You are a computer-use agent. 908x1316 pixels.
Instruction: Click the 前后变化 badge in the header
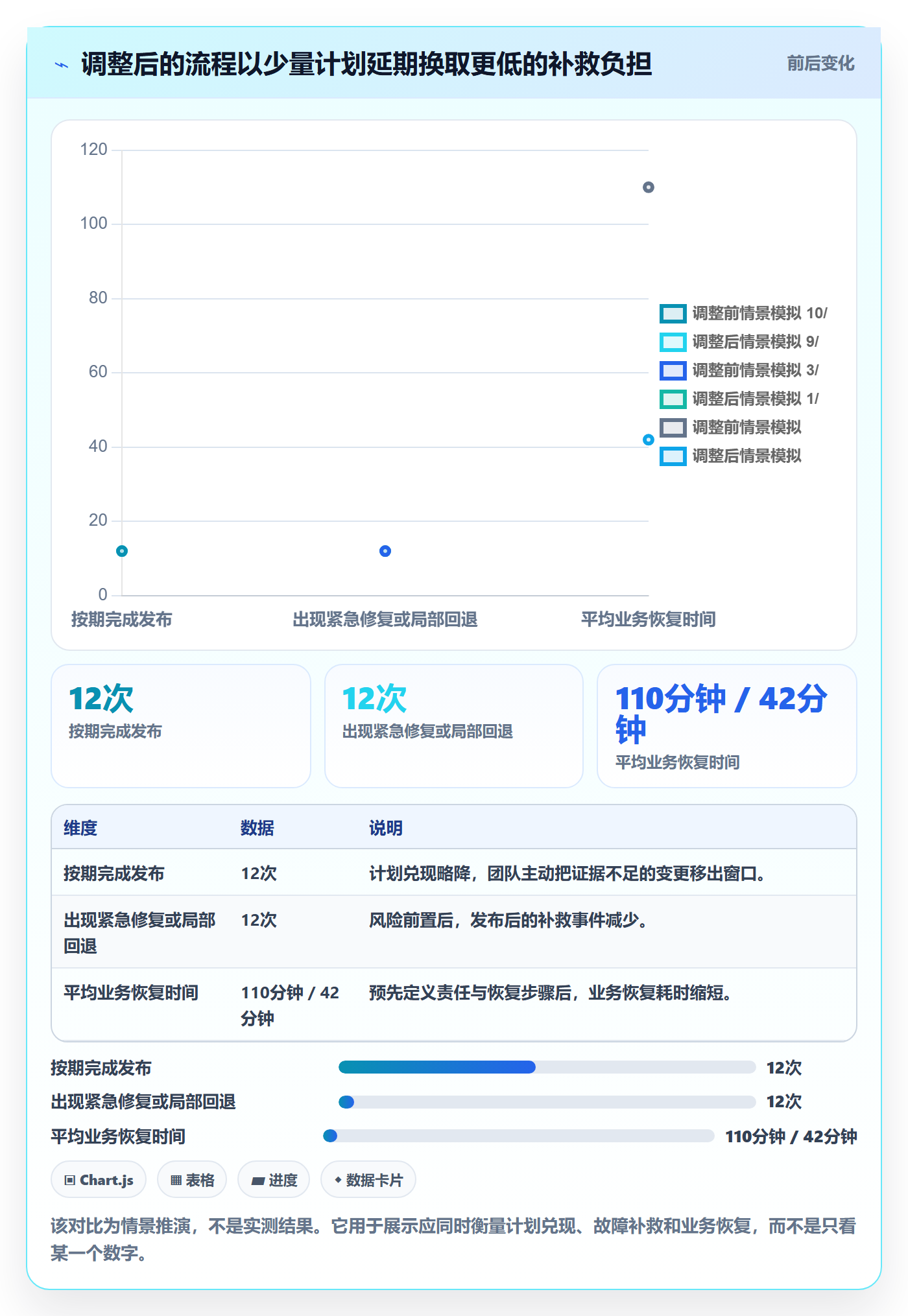tap(820, 64)
